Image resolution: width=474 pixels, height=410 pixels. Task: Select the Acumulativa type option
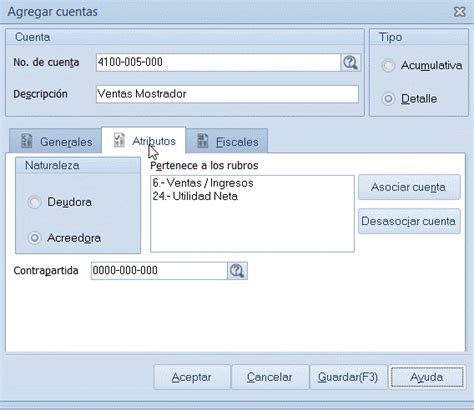[x=388, y=65]
